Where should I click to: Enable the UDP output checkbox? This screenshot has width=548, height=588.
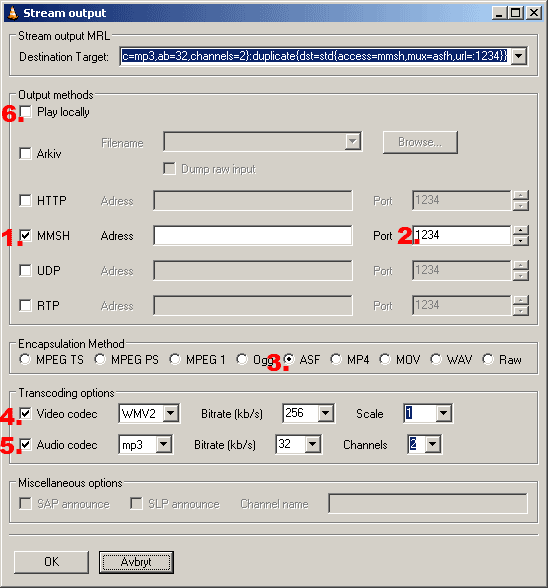click(26, 270)
